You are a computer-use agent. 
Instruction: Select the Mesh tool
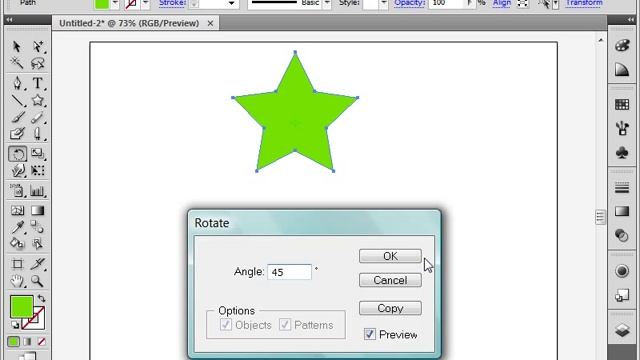tap(17, 211)
